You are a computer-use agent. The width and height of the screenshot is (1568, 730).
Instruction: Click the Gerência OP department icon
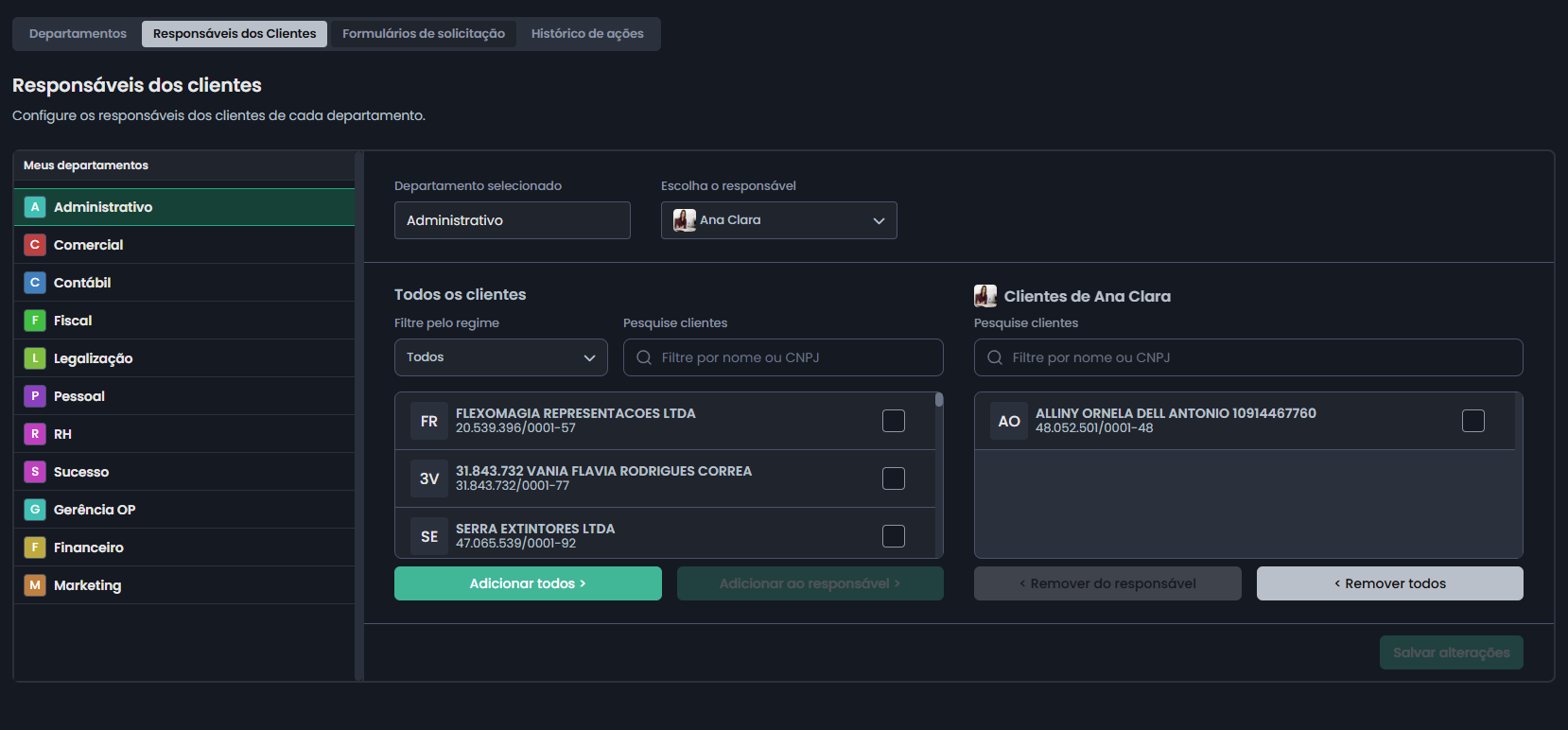[x=35, y=510]
